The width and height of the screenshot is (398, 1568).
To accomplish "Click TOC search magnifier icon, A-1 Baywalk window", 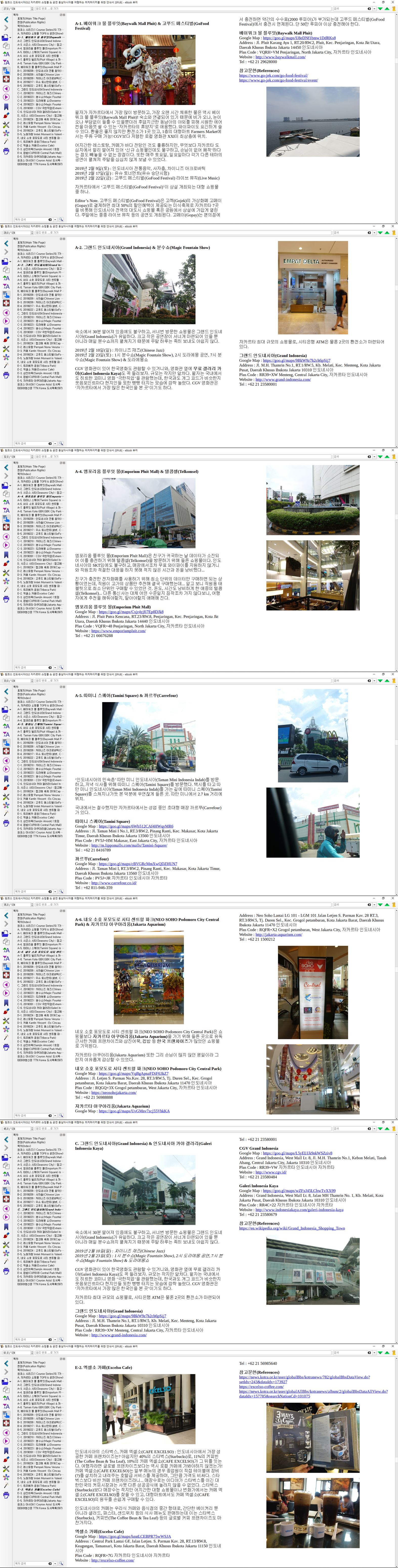I will click(61, 219).
